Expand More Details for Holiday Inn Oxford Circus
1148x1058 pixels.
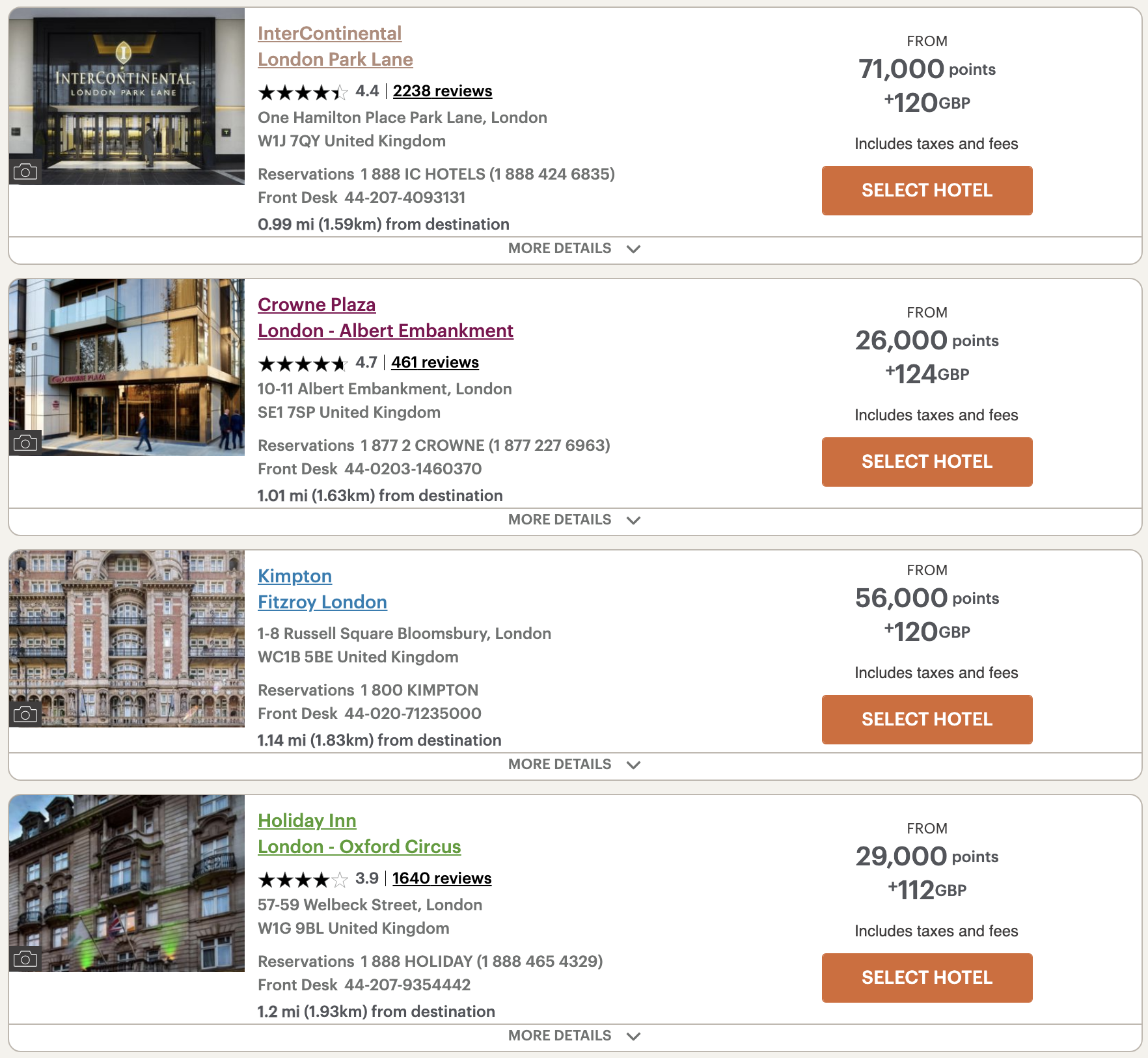coord(575,1036)
